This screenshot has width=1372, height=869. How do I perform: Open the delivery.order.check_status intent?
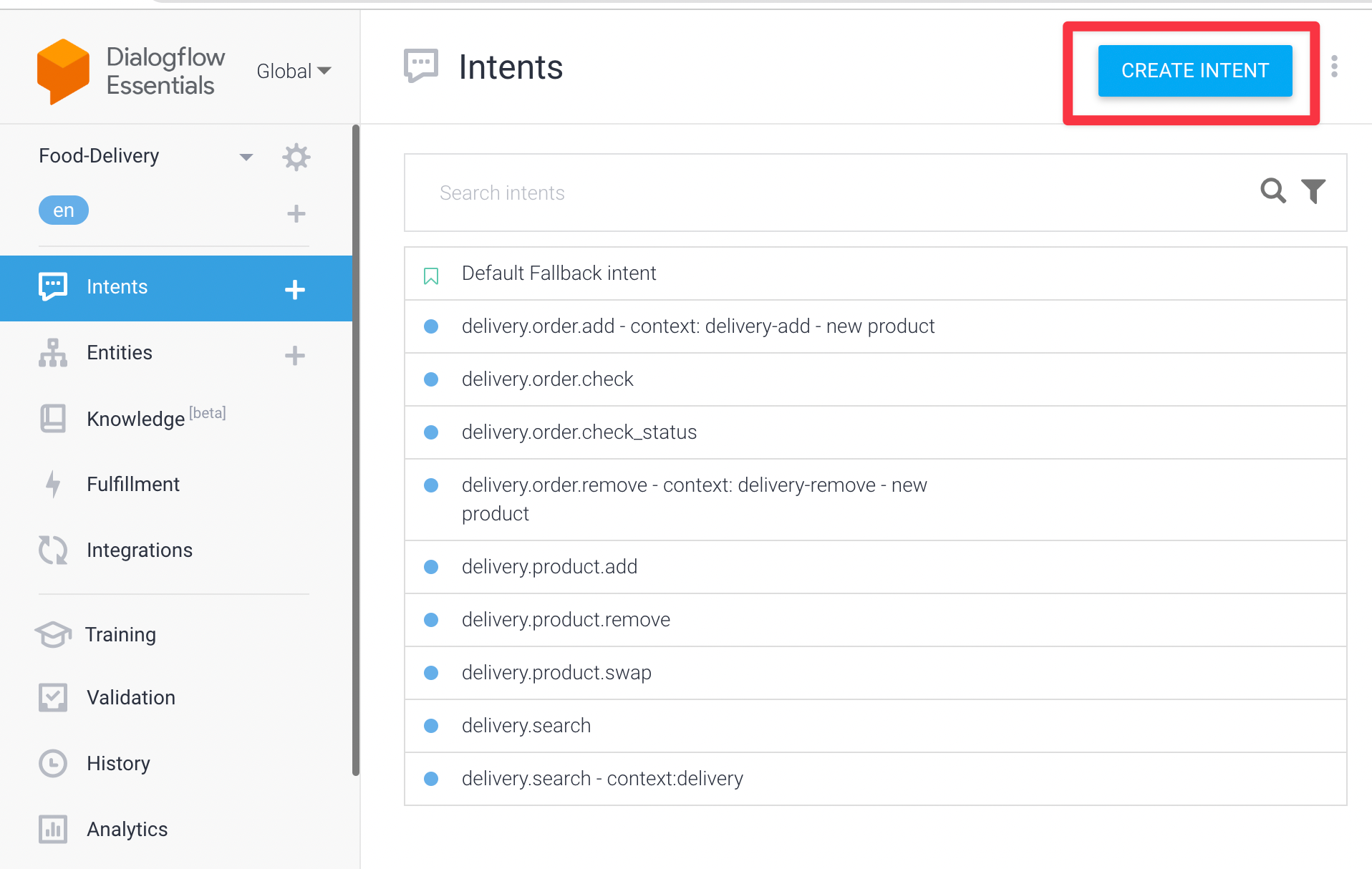579,432
